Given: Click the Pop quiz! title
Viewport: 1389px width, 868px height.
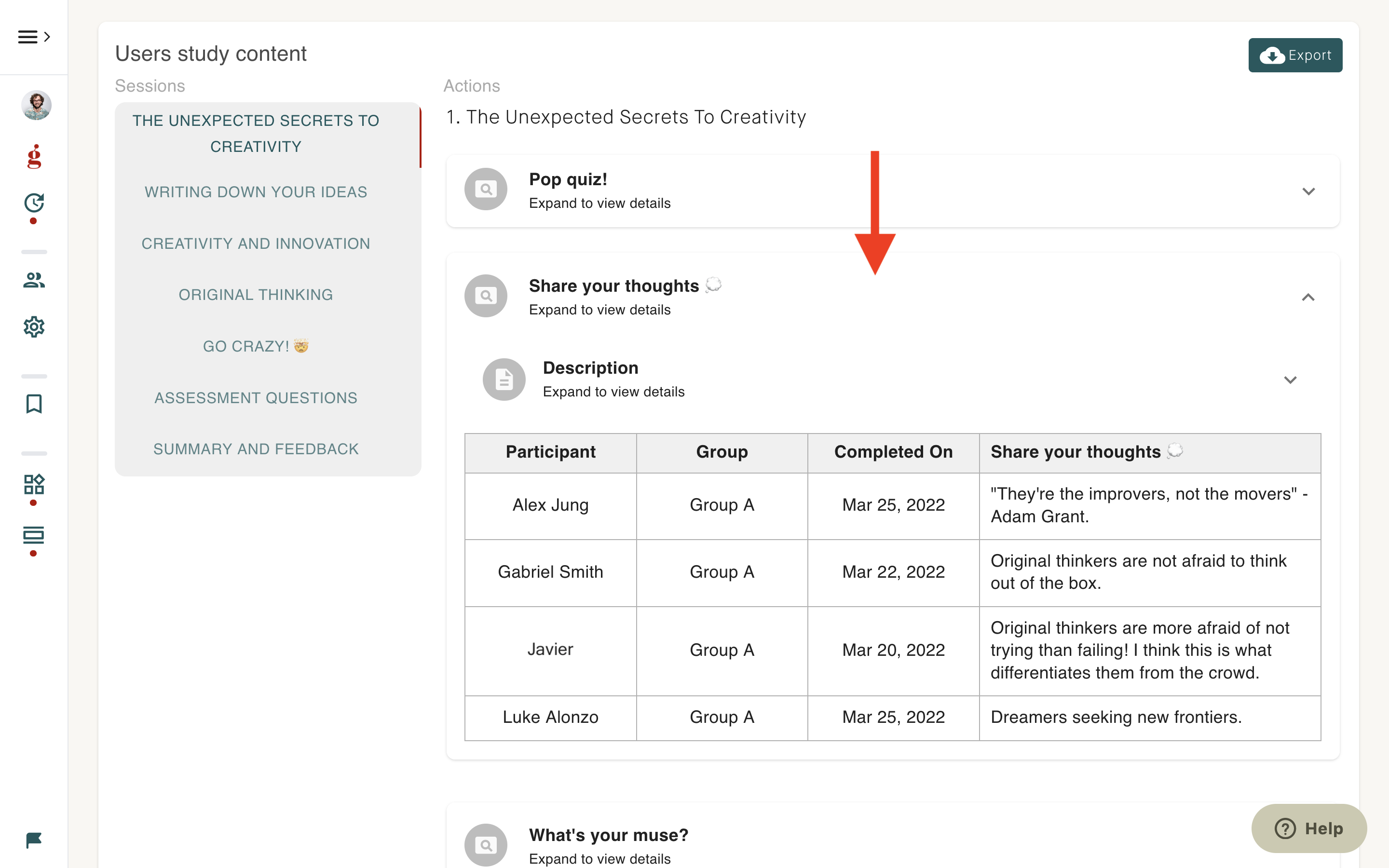Looking at the screenshot, I should (568, 179).
